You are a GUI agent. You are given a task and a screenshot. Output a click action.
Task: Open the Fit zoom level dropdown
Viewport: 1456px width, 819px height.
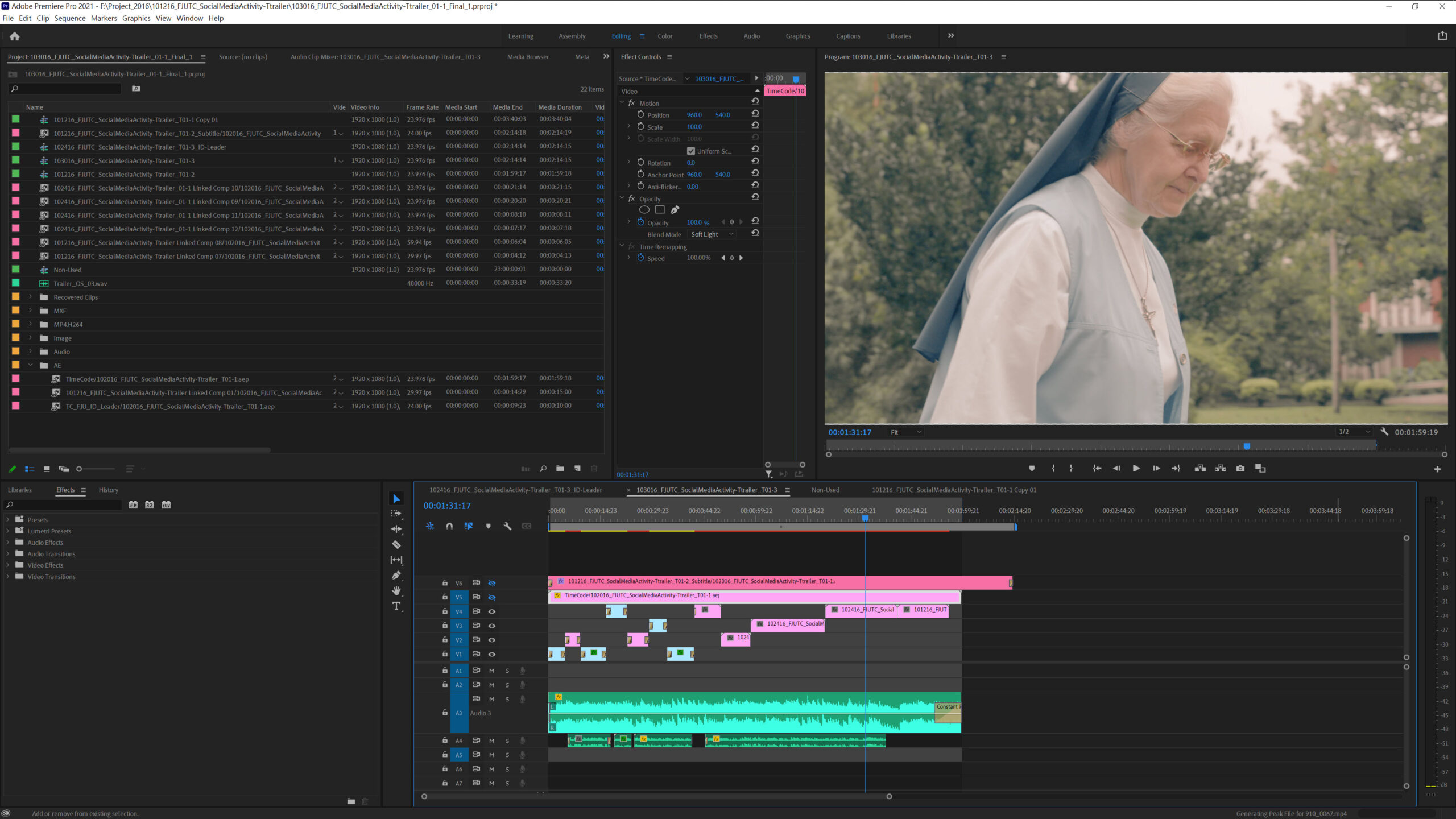905,432
